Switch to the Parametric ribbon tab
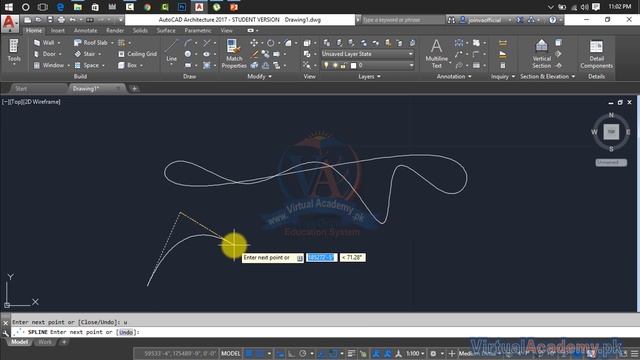The width and height of the screenshot is (640, 360). tap(198, 31)
